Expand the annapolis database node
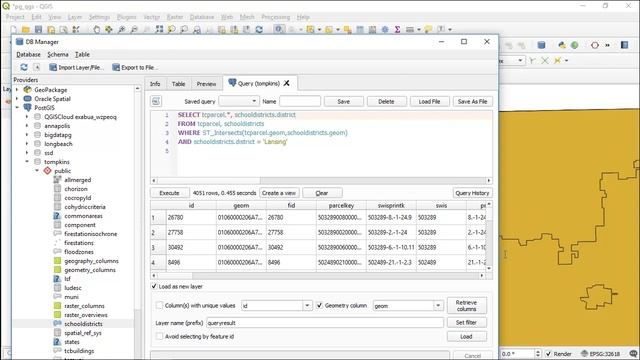The image size is (640, 360). (x=27, y=126)
